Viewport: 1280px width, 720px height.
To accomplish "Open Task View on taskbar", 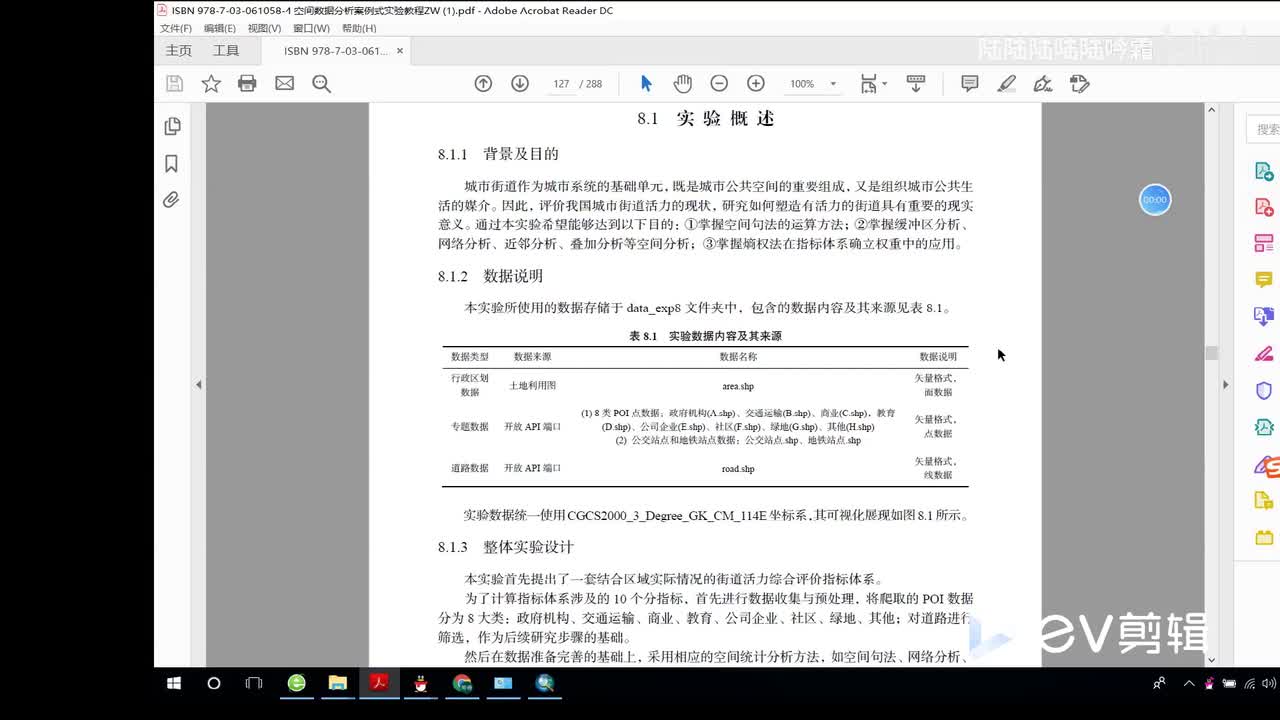I will 254,684.
